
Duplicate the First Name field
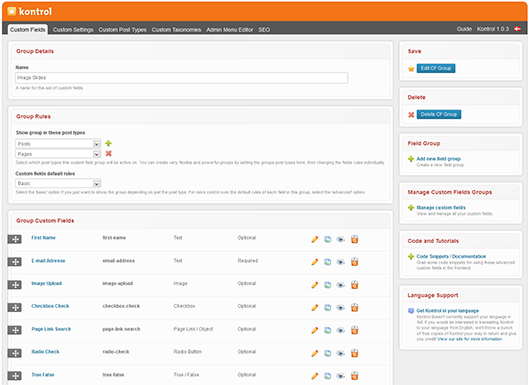(x=328, y=239)
